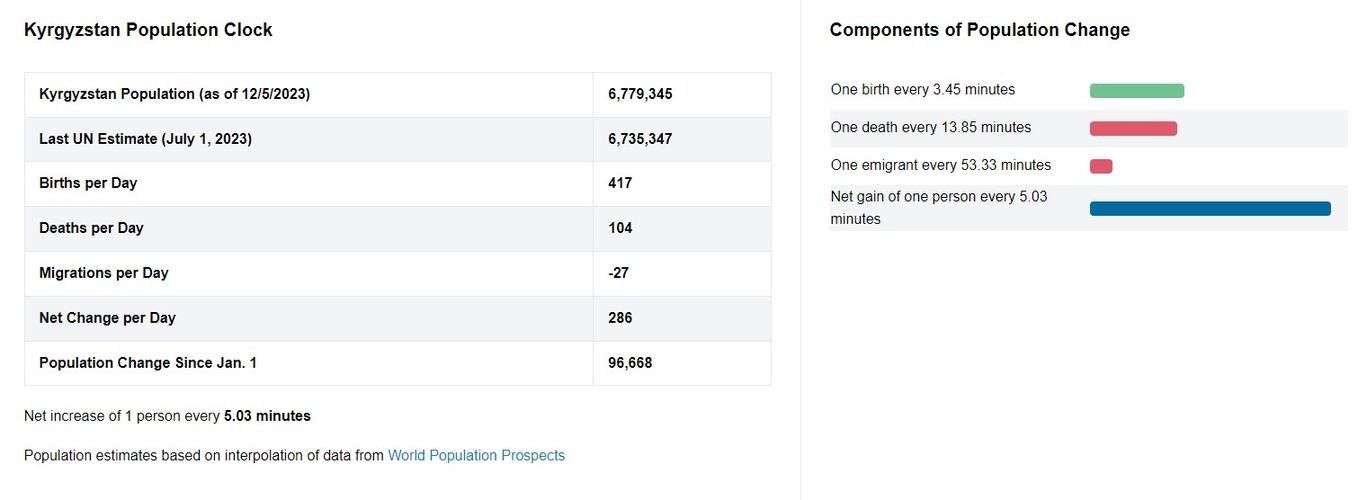Click the Kyrgyzstan Population Clock heading
Viewport: 1367px width, 500px height.
point(148,30)
